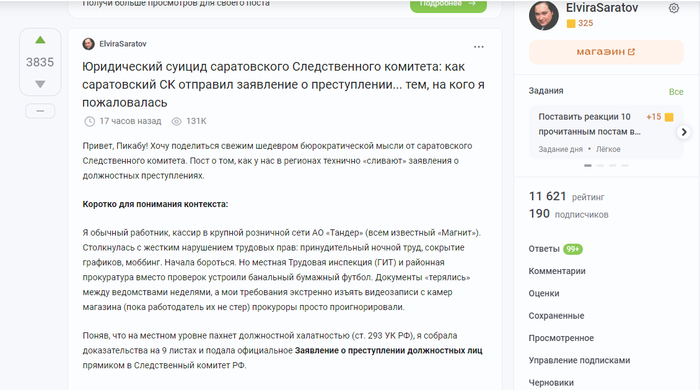Click the post rating number 3835

point(40,62)
